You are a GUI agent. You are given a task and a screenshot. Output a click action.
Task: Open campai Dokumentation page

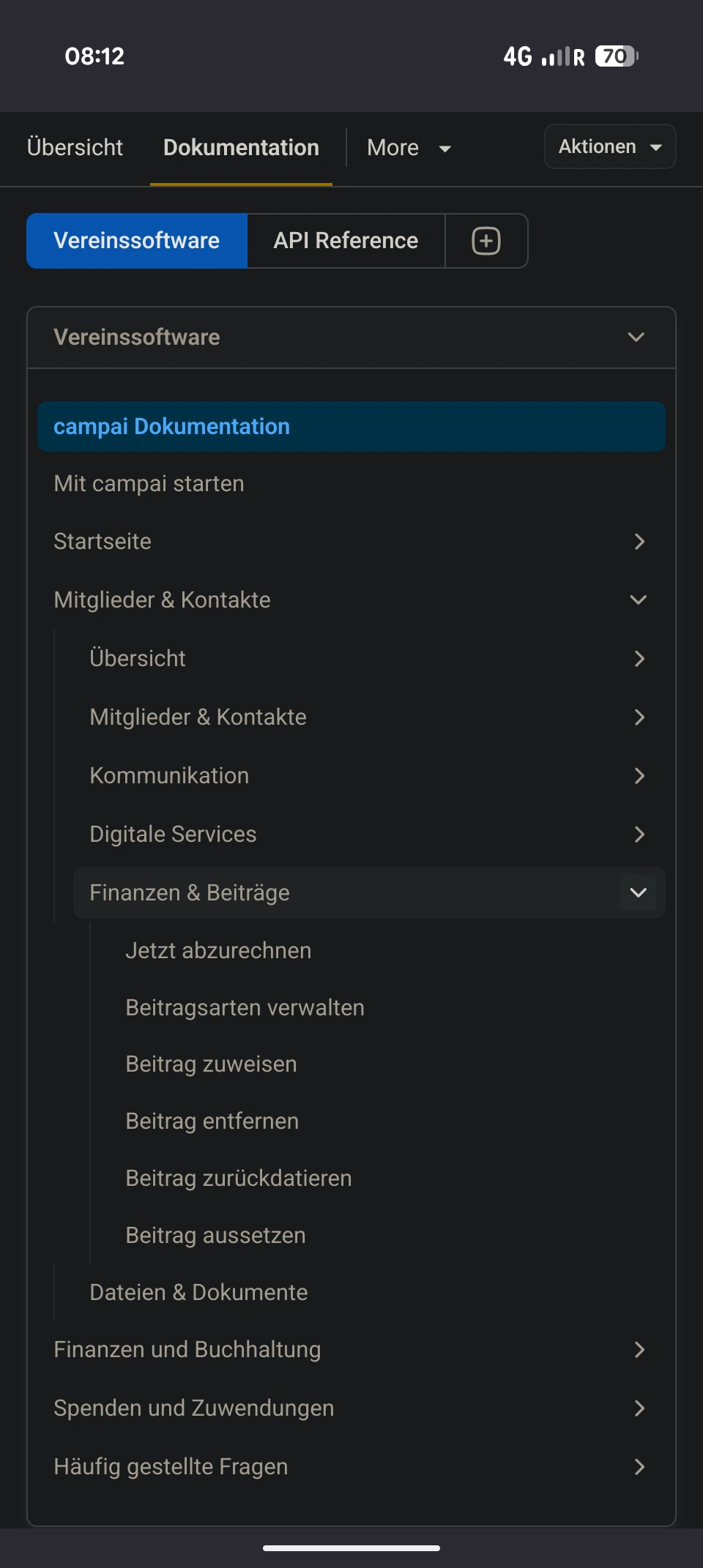(x=171, y=427)
